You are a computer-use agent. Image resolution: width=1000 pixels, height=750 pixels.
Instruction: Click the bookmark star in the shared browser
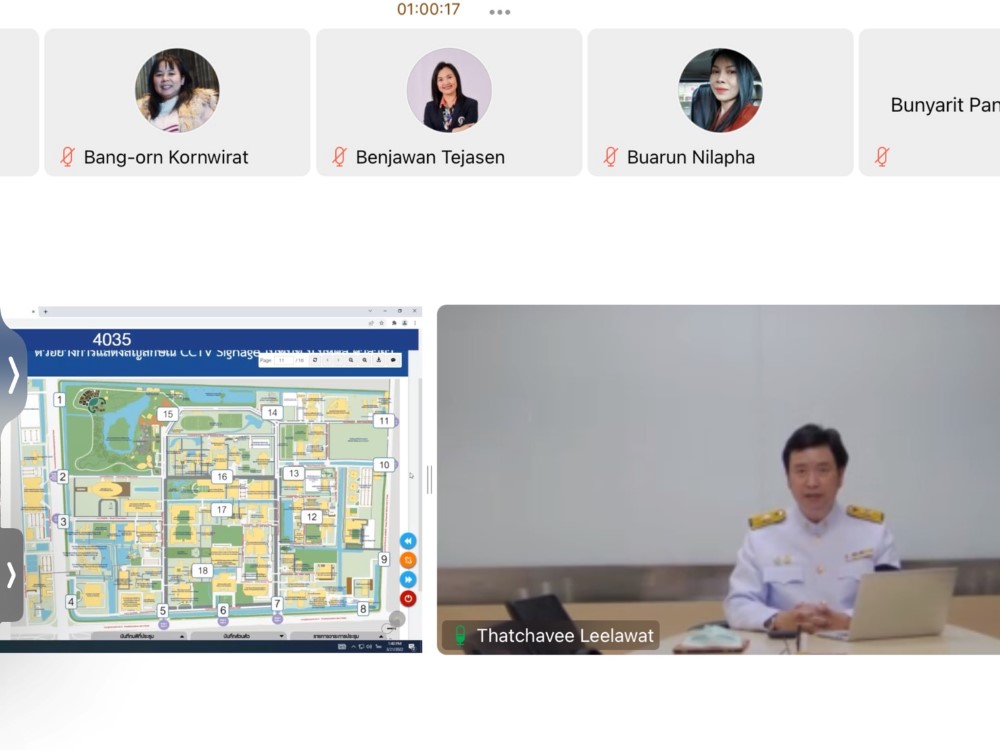(x=381, y=323)
